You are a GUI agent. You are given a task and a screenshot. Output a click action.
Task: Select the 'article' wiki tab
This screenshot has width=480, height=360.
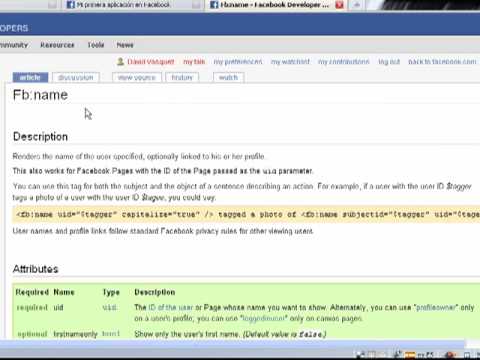click(x=30, y=77)
